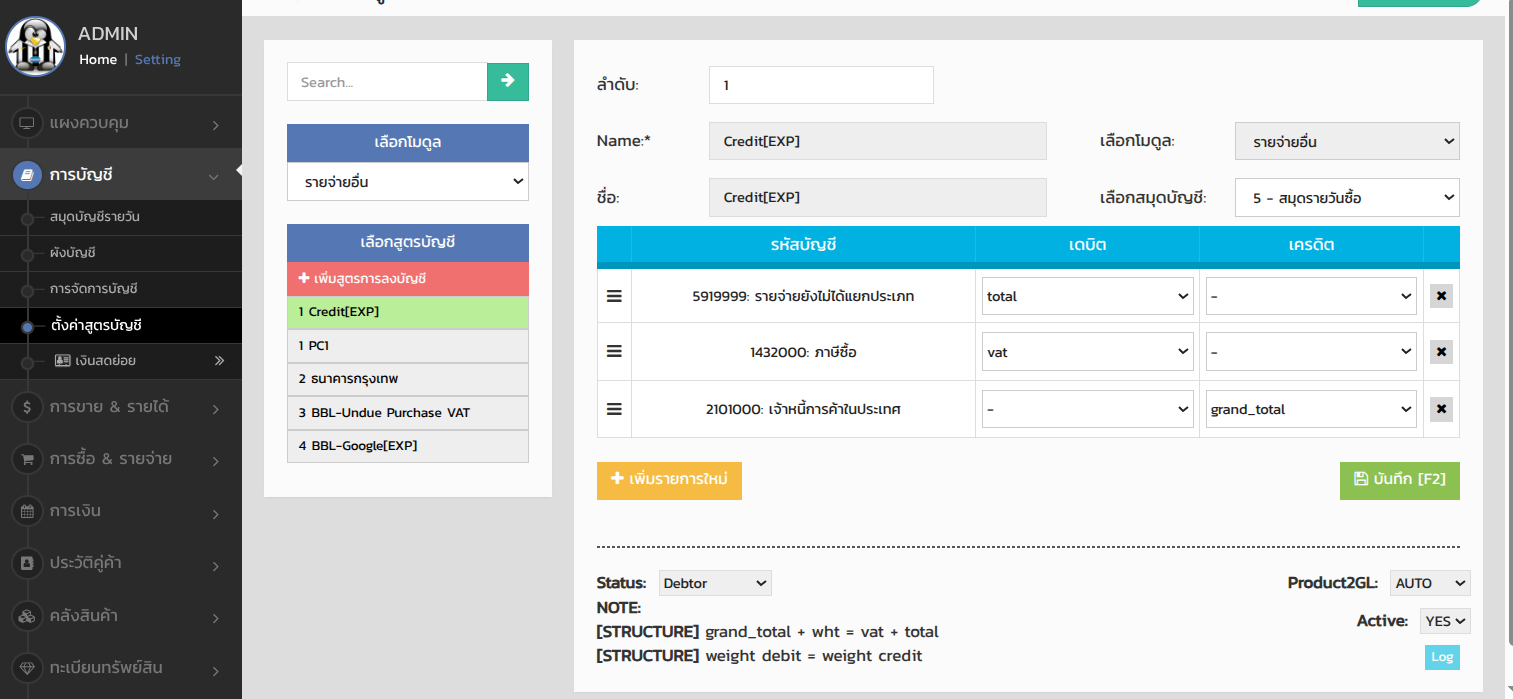Click the การบัญชี book icon
Image resolution: width=1513 pixels, height=699 pixels.
27,175
